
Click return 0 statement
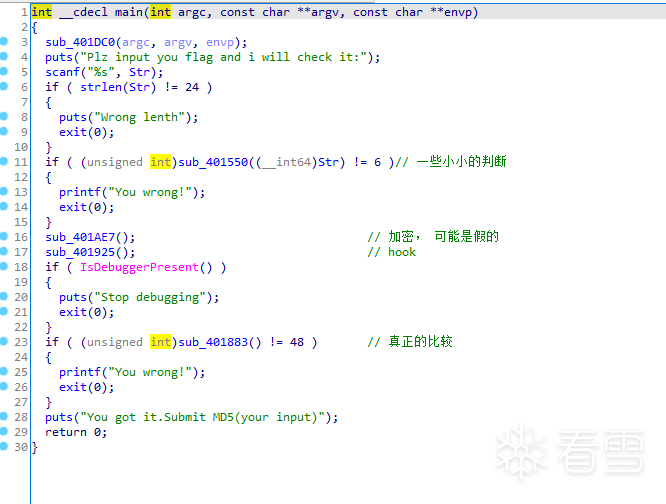point(76,432)
